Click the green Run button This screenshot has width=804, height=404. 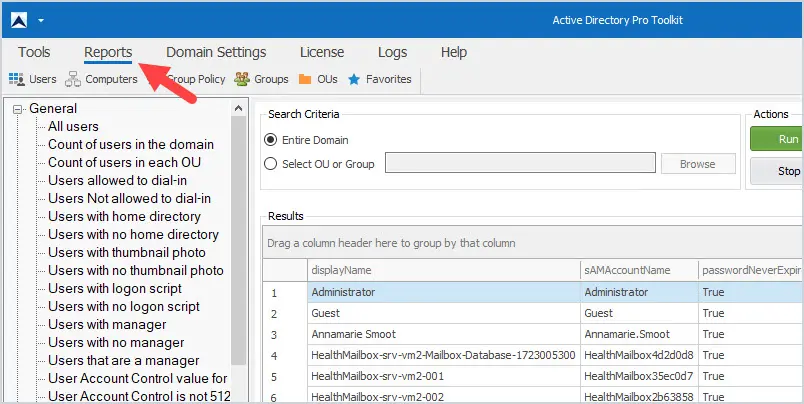pos(776,139)
